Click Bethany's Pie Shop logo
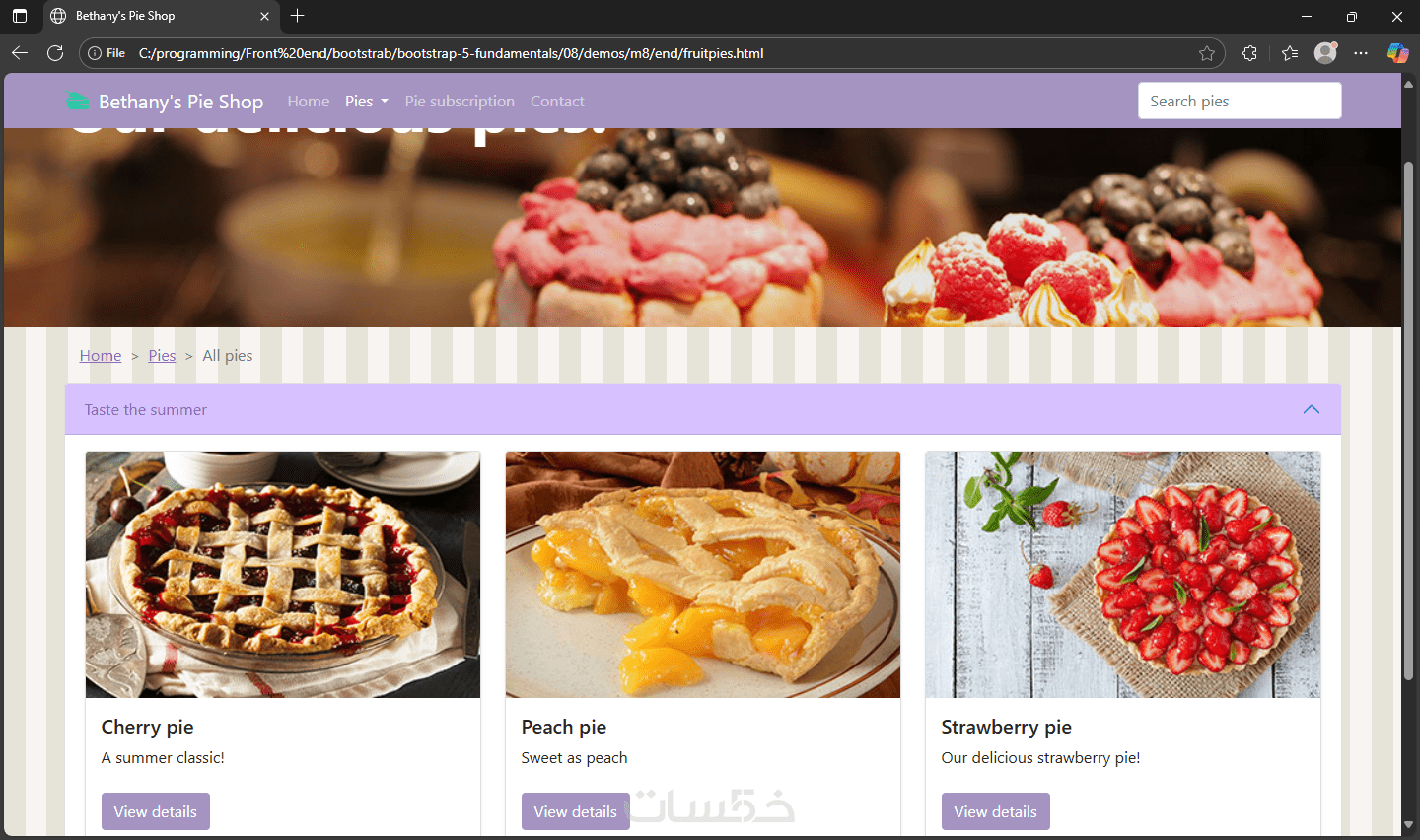This screenshot has width=1420, height=840. point(164,101)
